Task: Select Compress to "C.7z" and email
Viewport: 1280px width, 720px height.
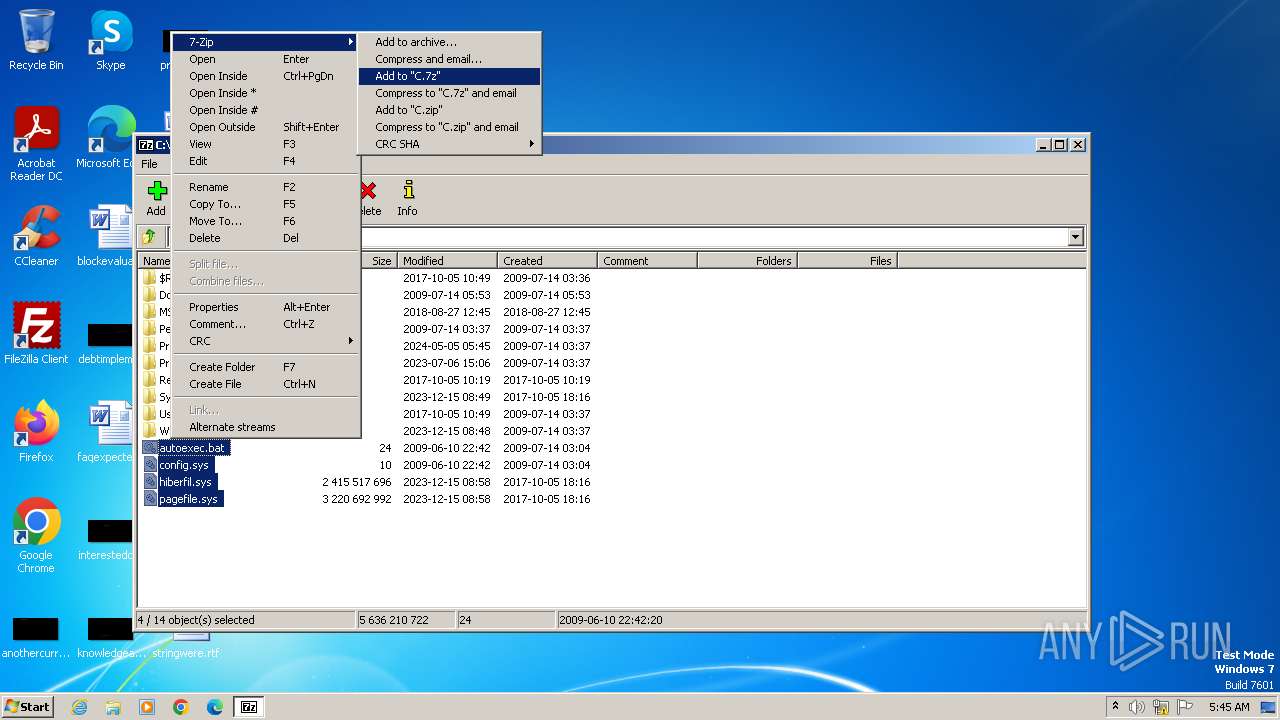Action: [449, 93]
